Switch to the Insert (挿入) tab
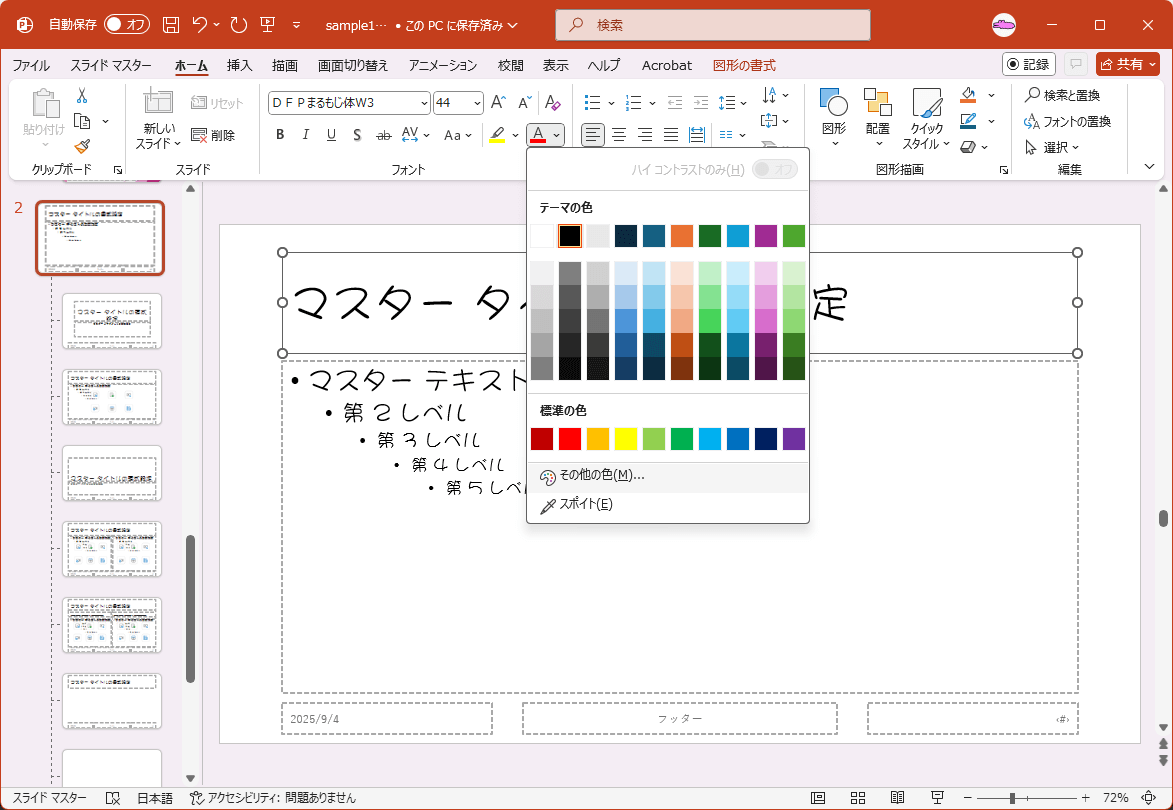The width and height of the screenshot is (1173, 810). coord(240,65)
